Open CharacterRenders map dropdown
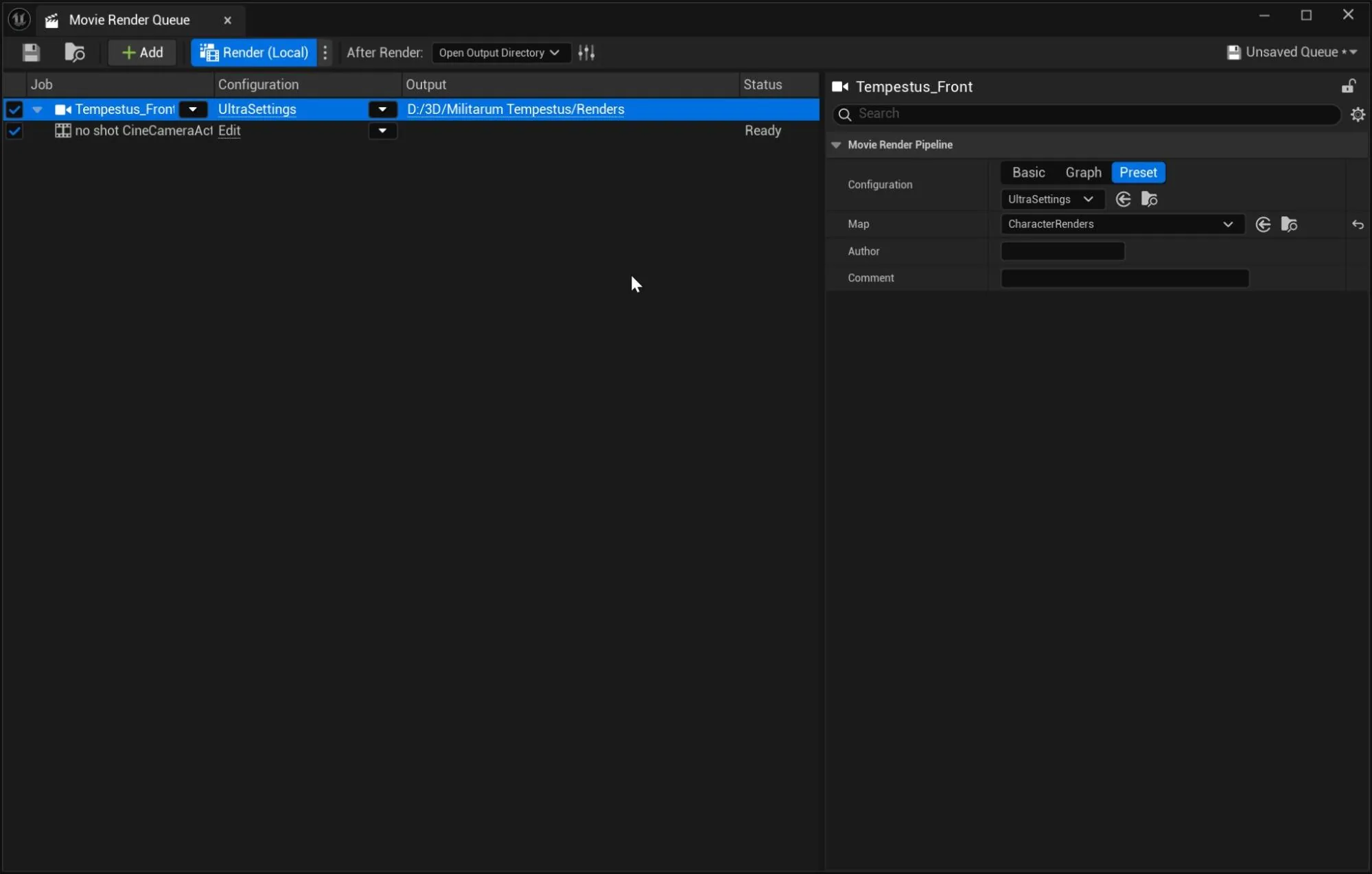 (x=1122, y=225)
